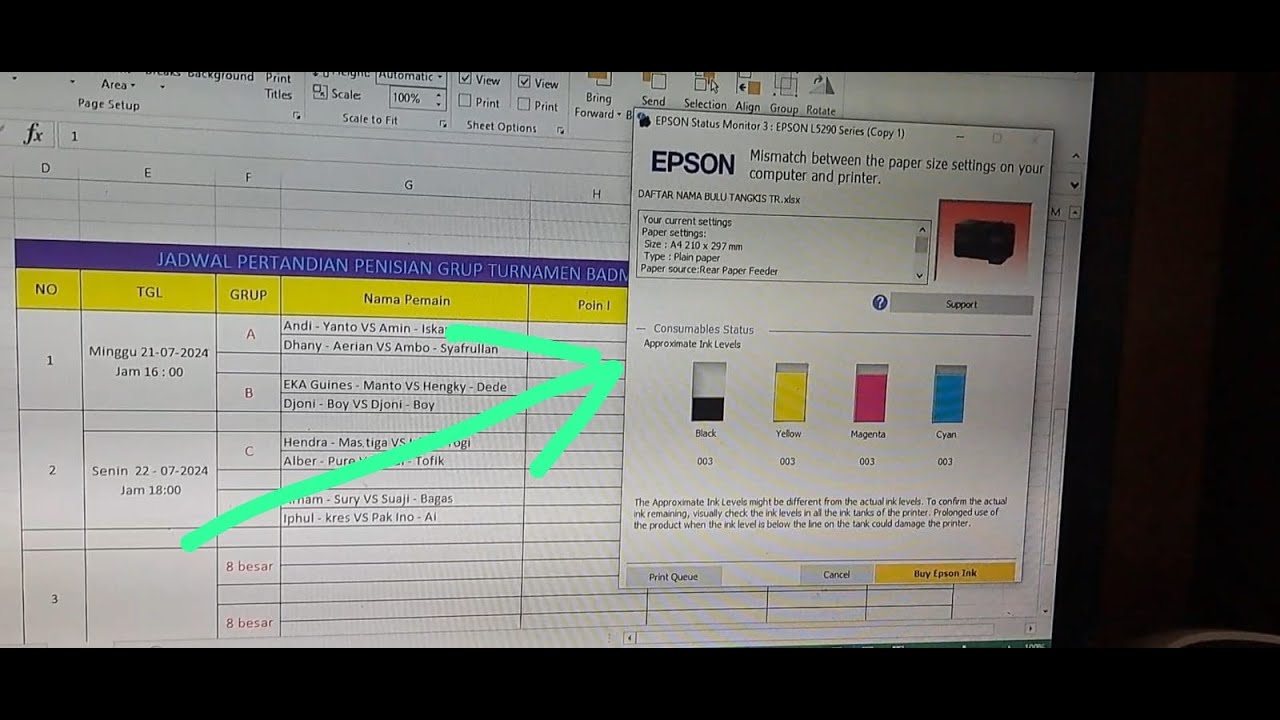
Task: Click the Scale 100% spinner arrows
Action: (438, 99)
